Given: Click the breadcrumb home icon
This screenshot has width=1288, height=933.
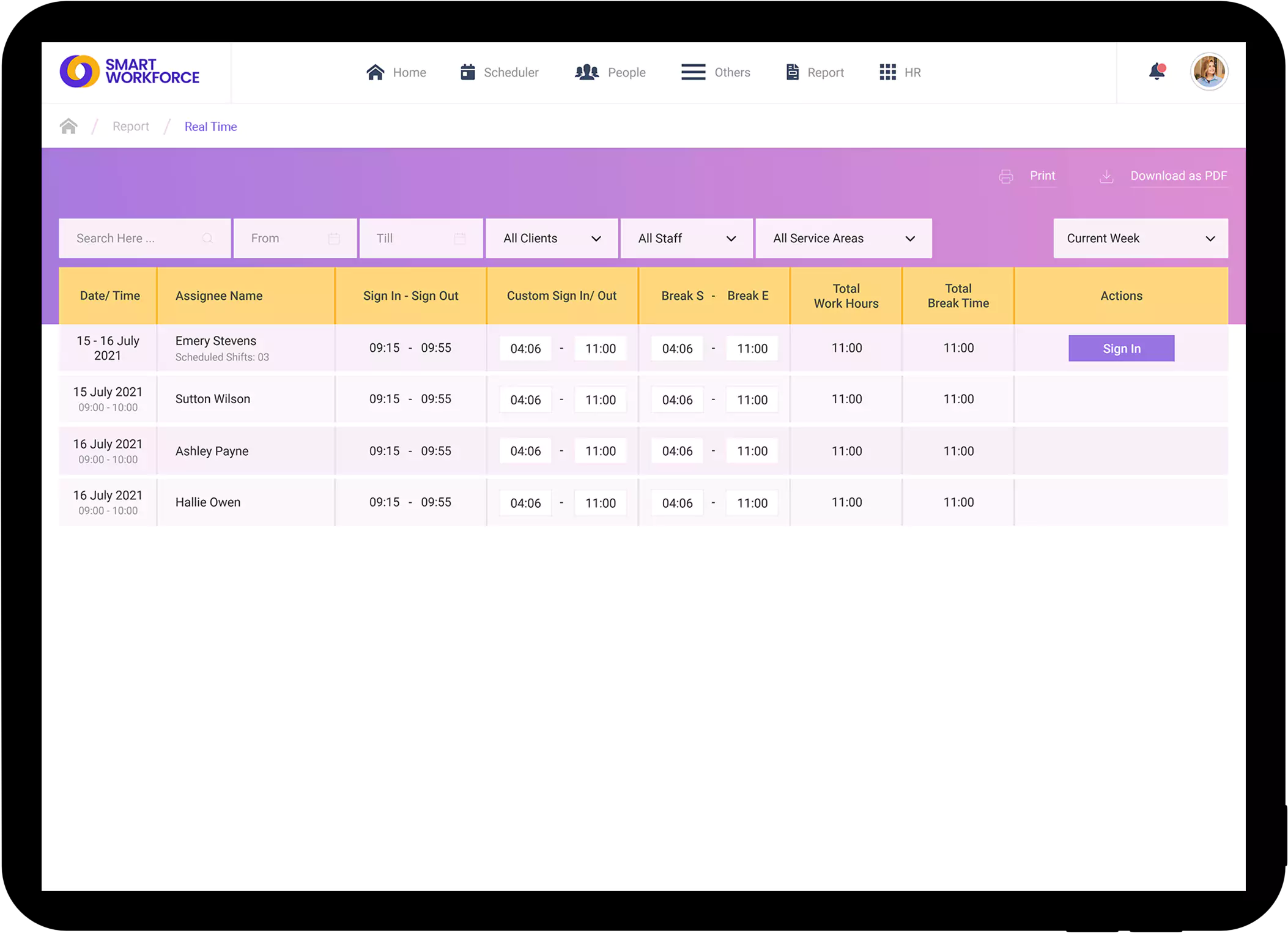Looking at the screenshot, I should click(68, 126).
